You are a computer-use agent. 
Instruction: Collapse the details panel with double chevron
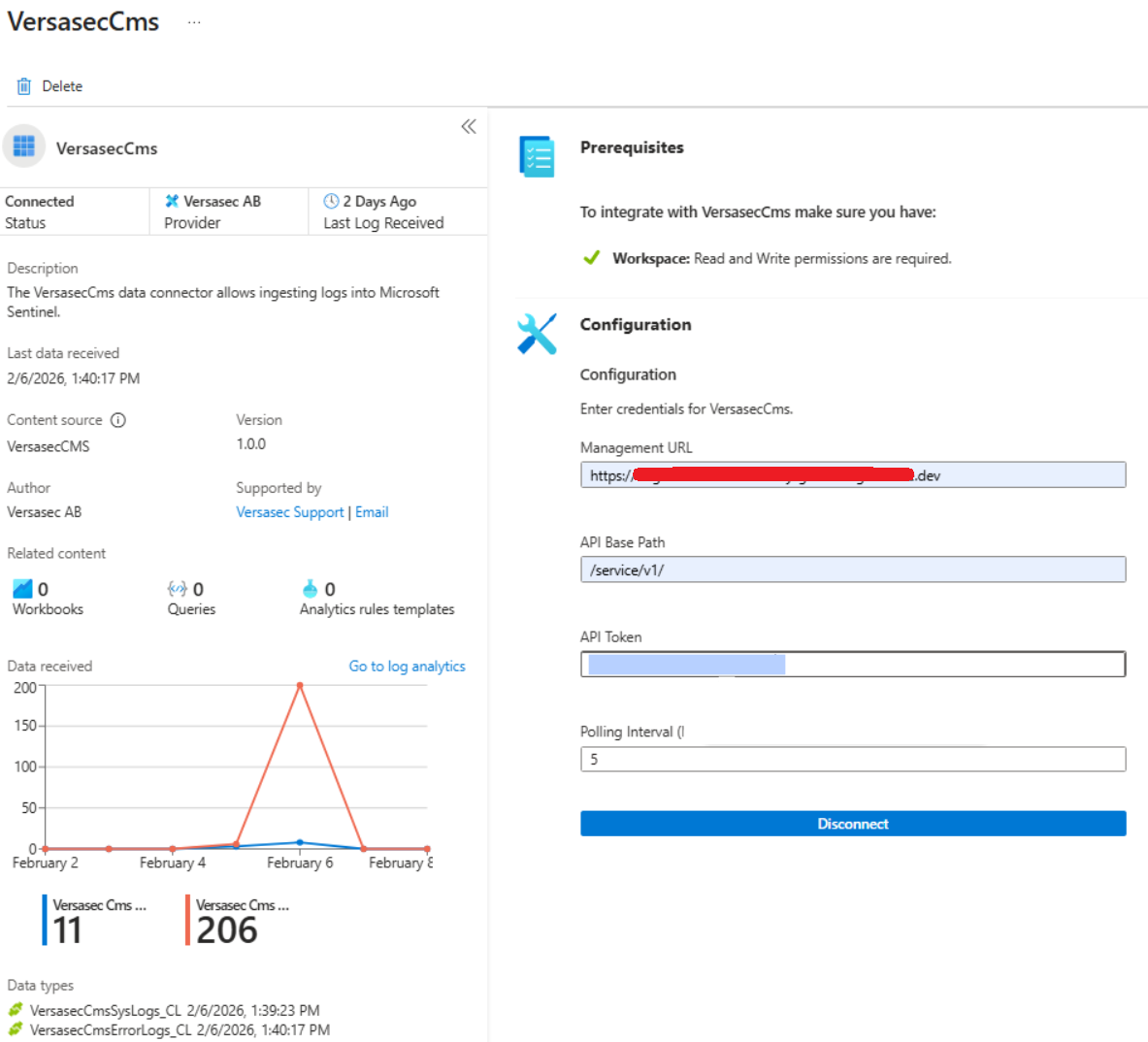469,126
